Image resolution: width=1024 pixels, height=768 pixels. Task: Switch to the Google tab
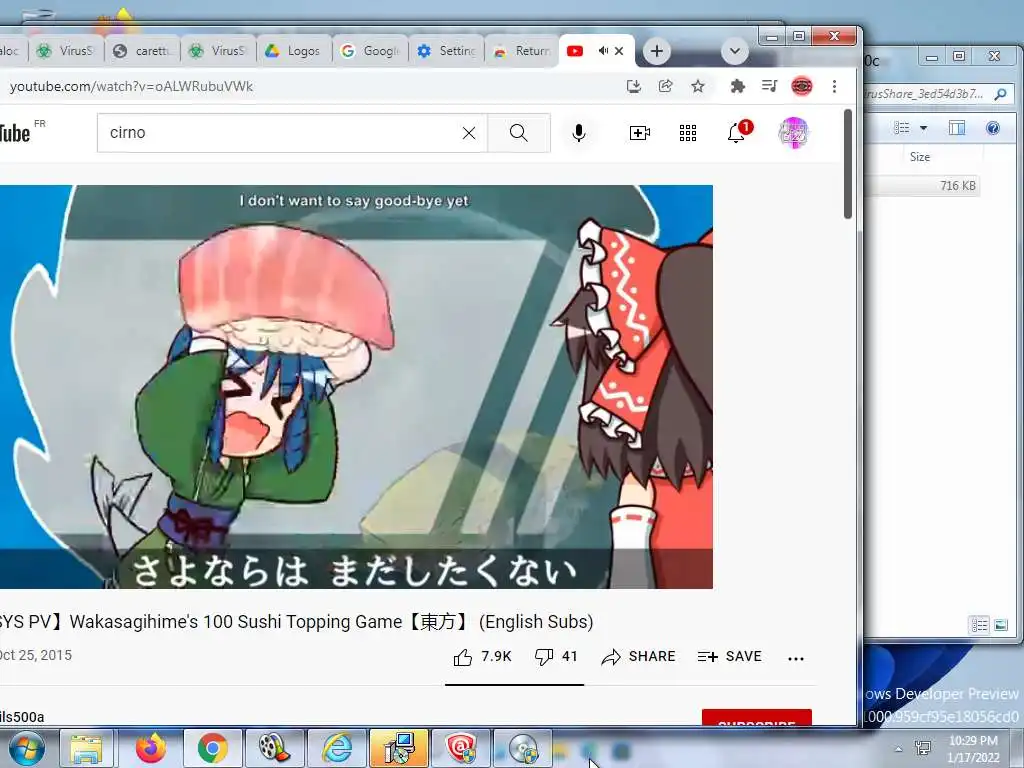coord(370,51)
